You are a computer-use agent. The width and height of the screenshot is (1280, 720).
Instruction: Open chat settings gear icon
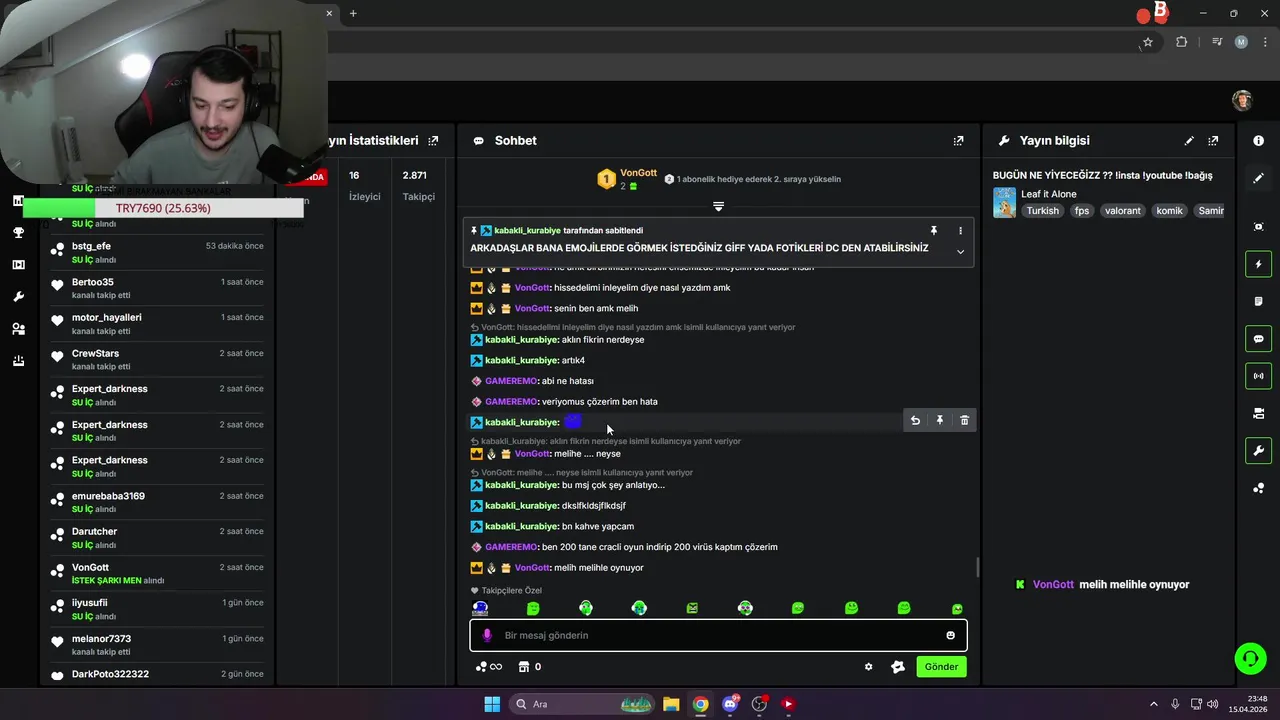(868, 667)
